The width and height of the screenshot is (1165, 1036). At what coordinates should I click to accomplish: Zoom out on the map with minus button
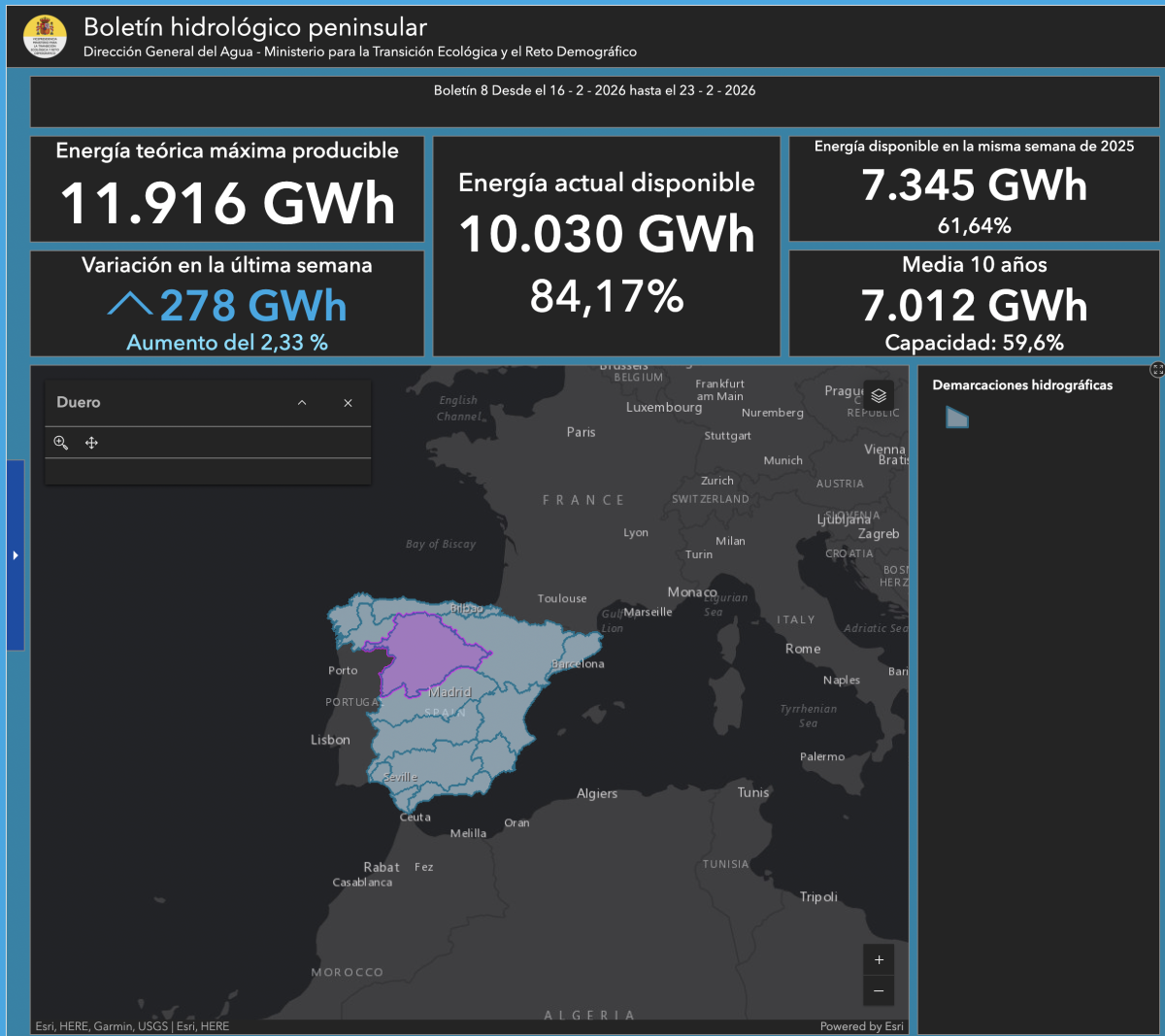pyautogui.click(x=879, y=990)
